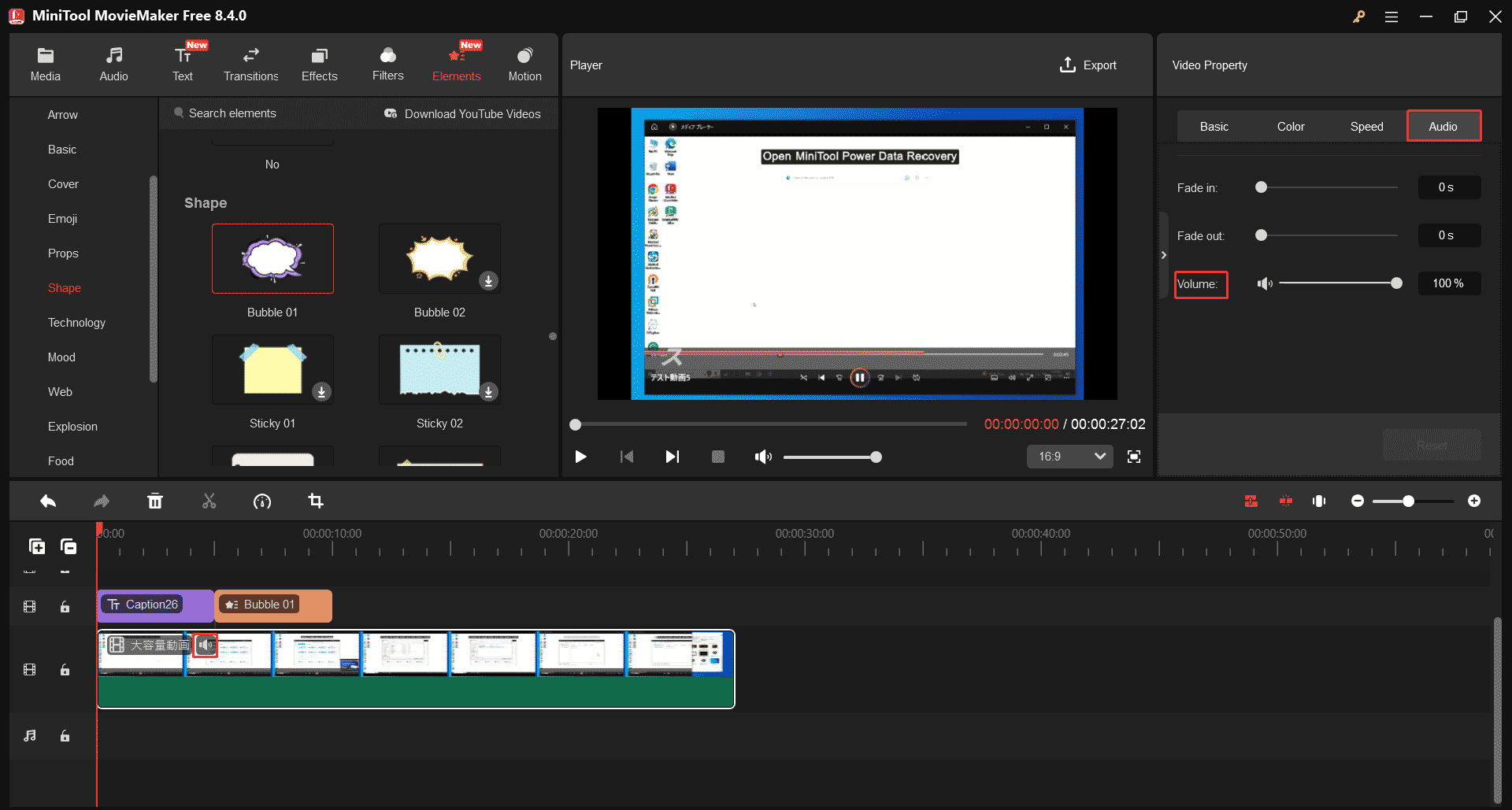
Task: Open the speed control on the timeline toolbar
Action: point(262,501)
